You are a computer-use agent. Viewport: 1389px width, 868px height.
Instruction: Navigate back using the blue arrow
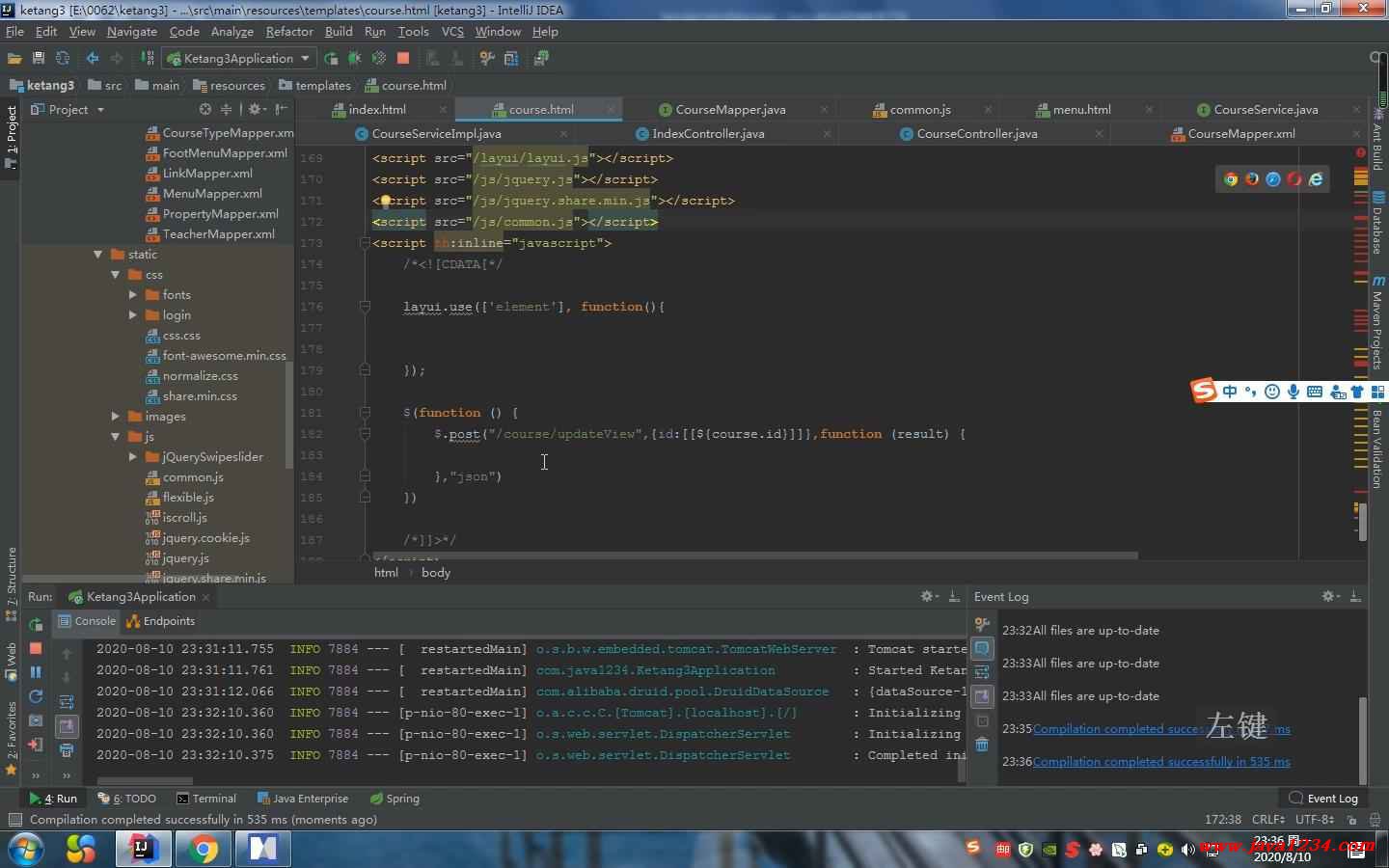click(93, 58)
